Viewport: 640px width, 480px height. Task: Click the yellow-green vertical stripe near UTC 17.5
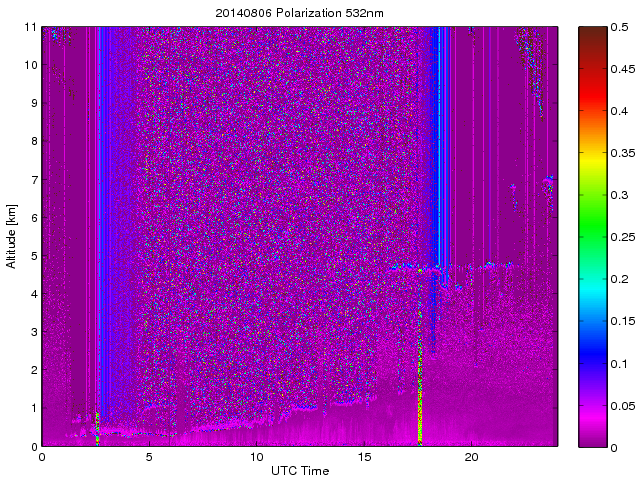pos(419,400)
